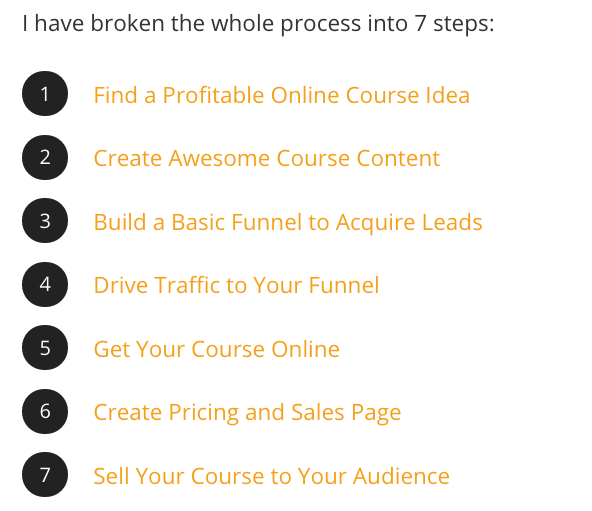Screen dimensions: 592x511
Task: Select the number 7 circle badge
Action: 45,474
